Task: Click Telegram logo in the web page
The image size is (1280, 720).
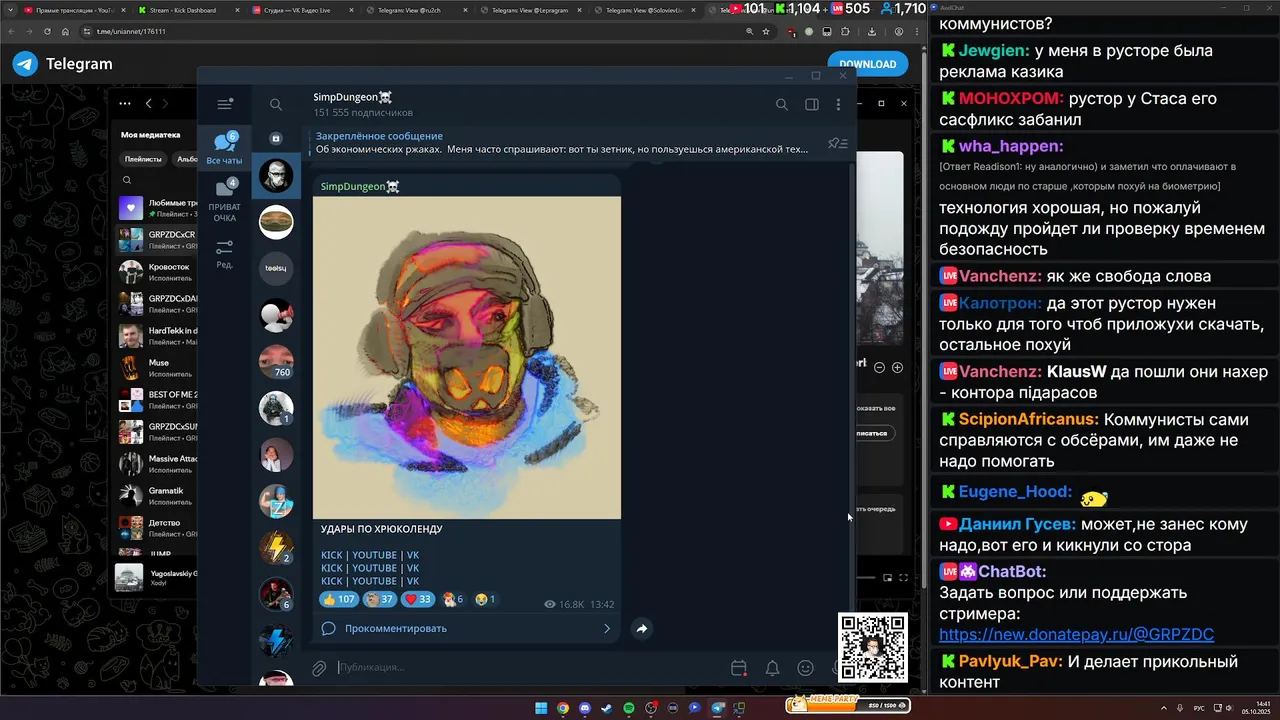Action: pyautogui.click(x=62, y=64)
